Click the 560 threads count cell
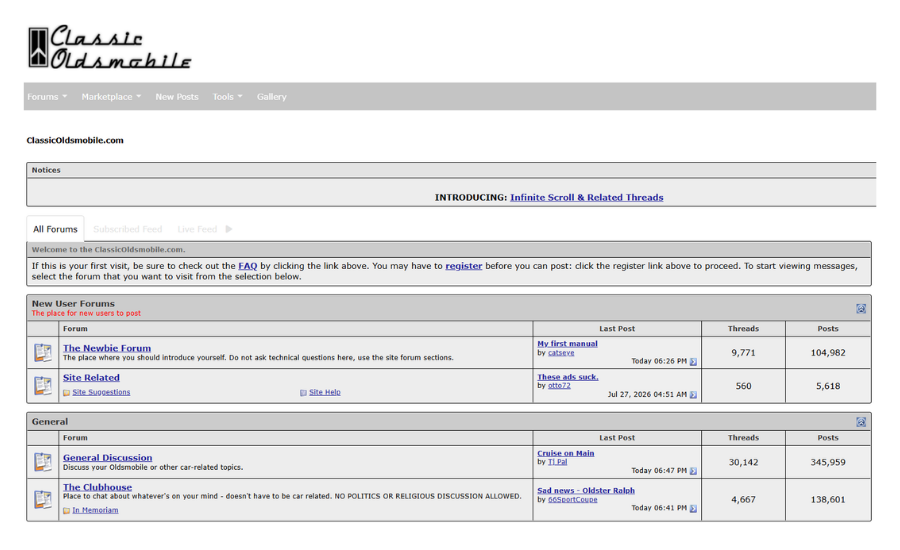This screenshot has height=550, width=900. [x=743, y=386]
